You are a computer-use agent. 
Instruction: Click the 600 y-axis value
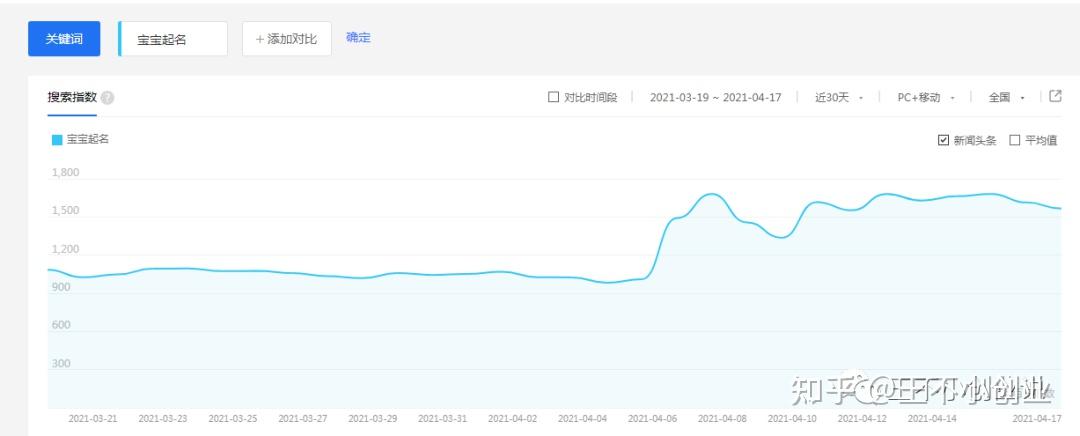(61, 325)
